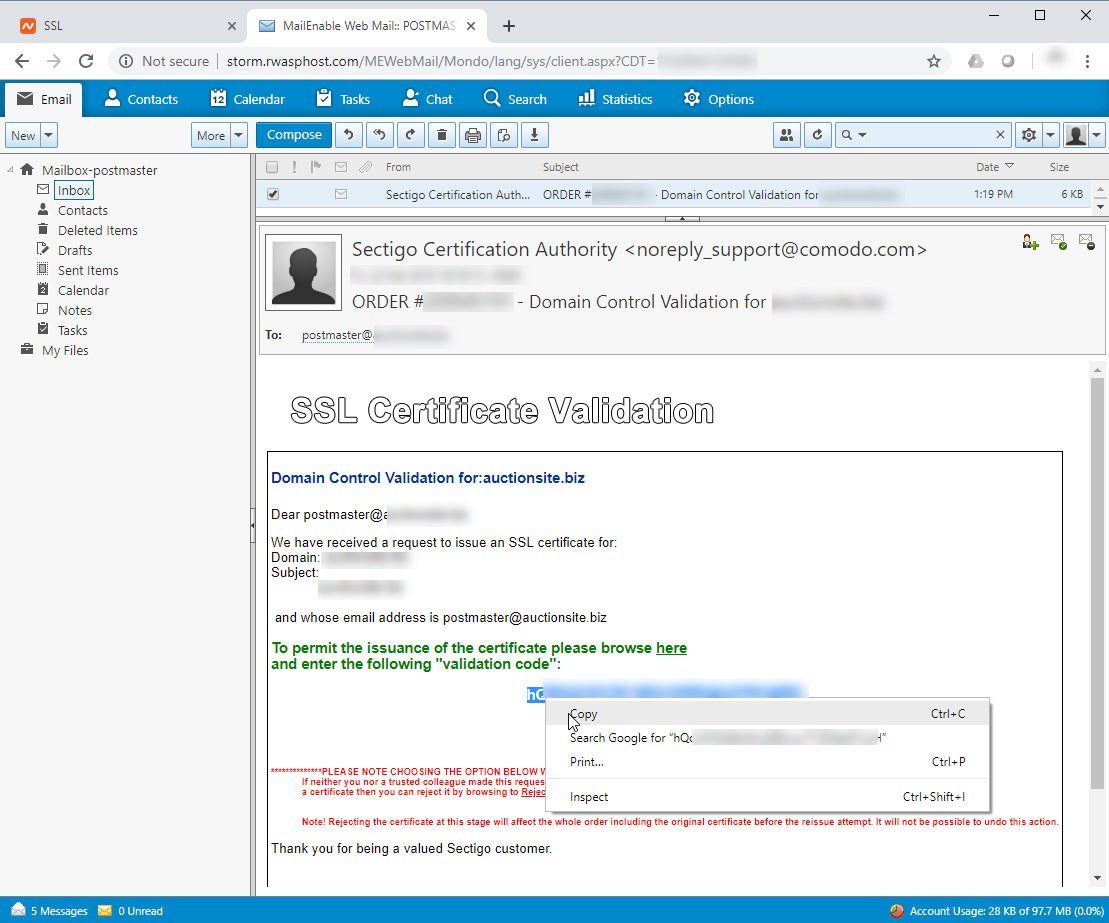This screenshot has width=1109, height=923.
Task: Choose Inspect from the context menu
Action: (767, 796)
